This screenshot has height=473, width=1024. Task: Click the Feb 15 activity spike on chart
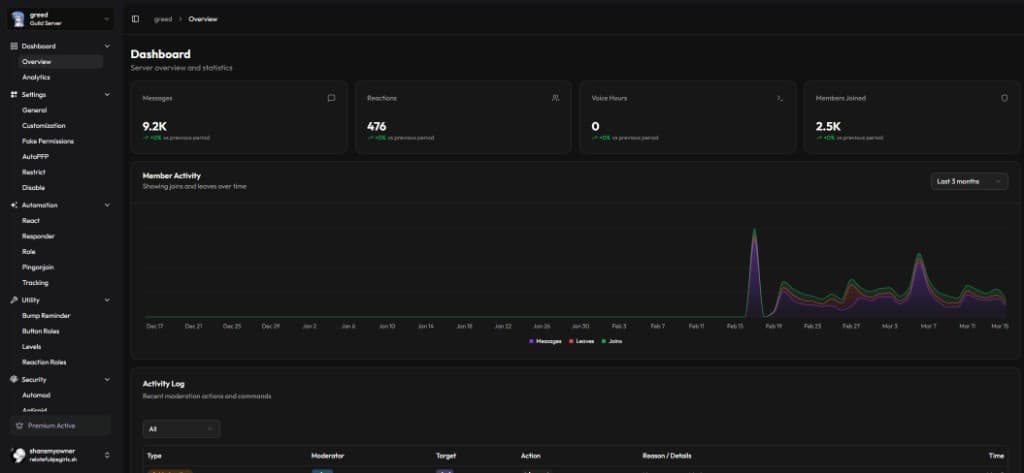(x=754, y=273)
